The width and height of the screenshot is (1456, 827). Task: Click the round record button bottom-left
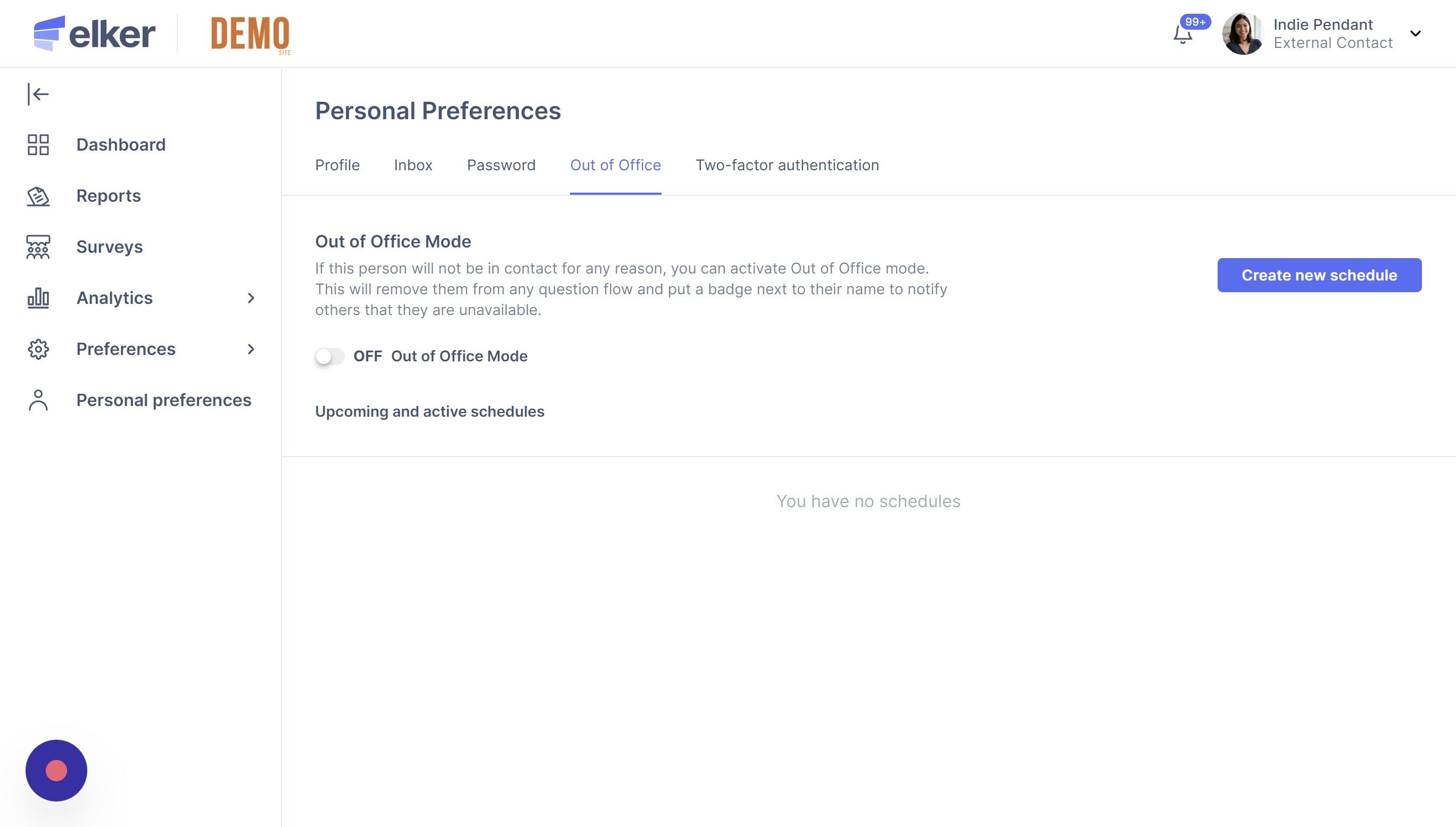pyautogui.click(x=56, y=771)
